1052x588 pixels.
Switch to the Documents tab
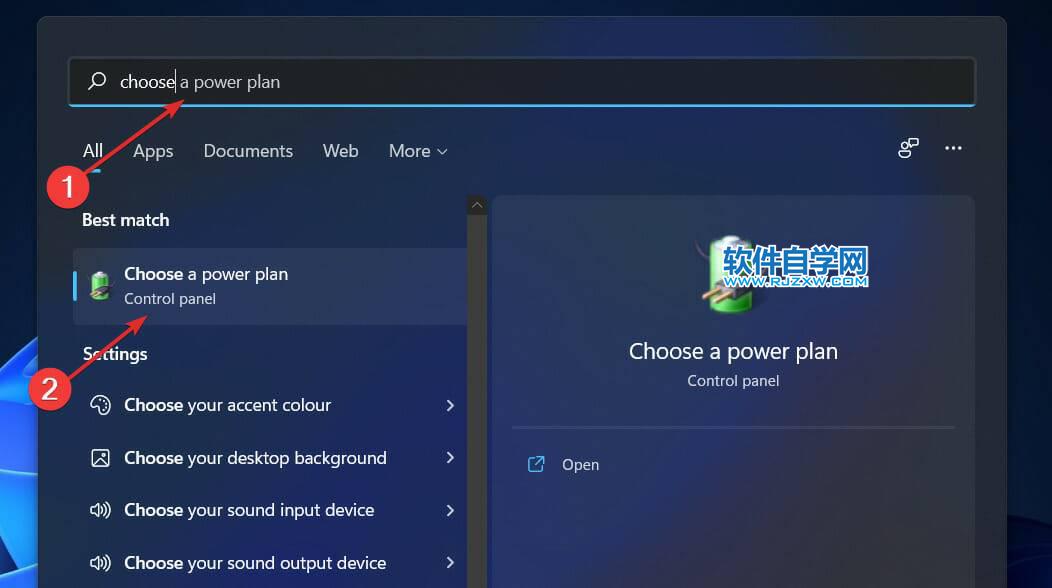[x=248, y=151]
